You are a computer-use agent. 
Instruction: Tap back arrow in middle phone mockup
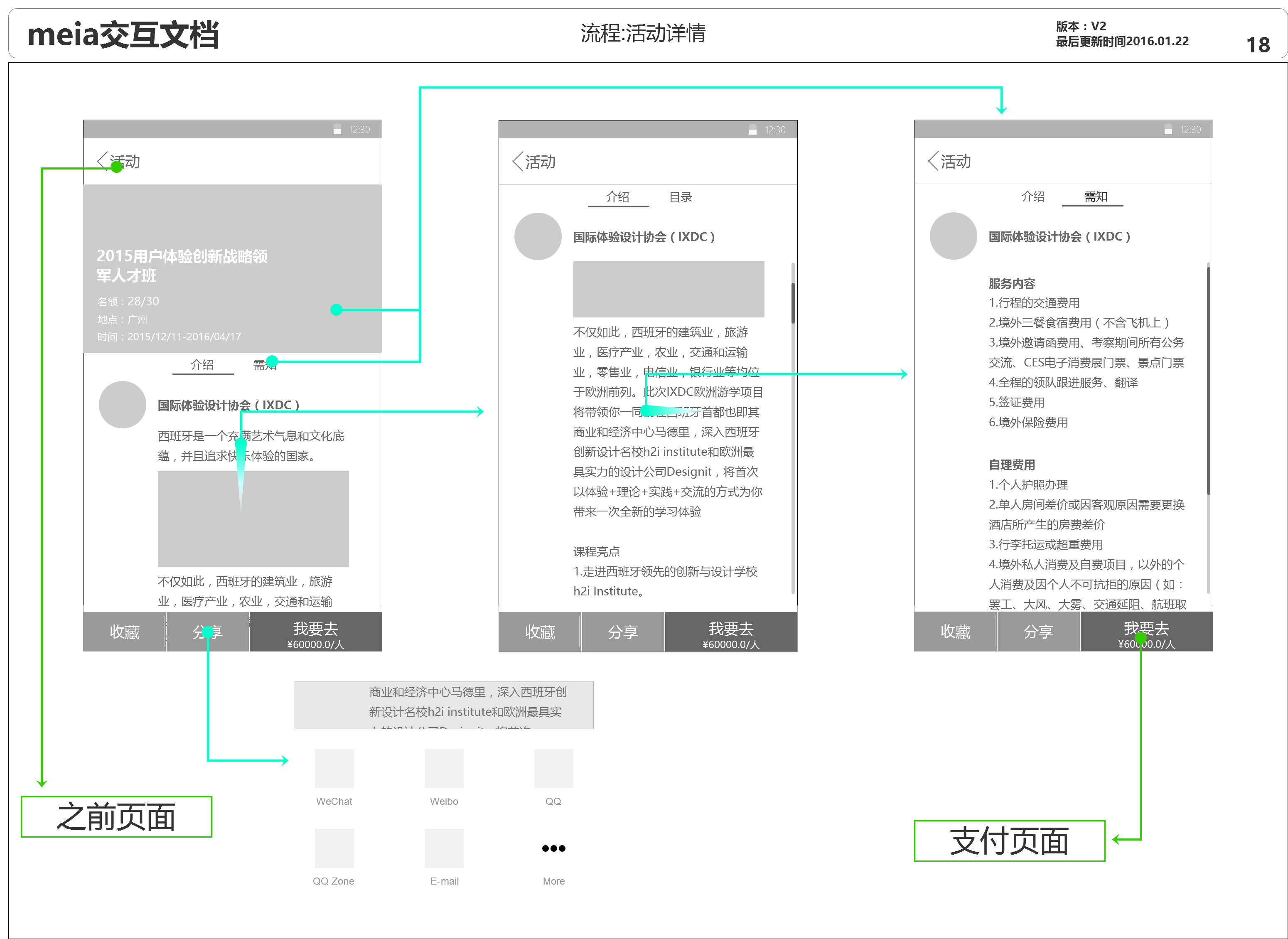coord(517,162)
